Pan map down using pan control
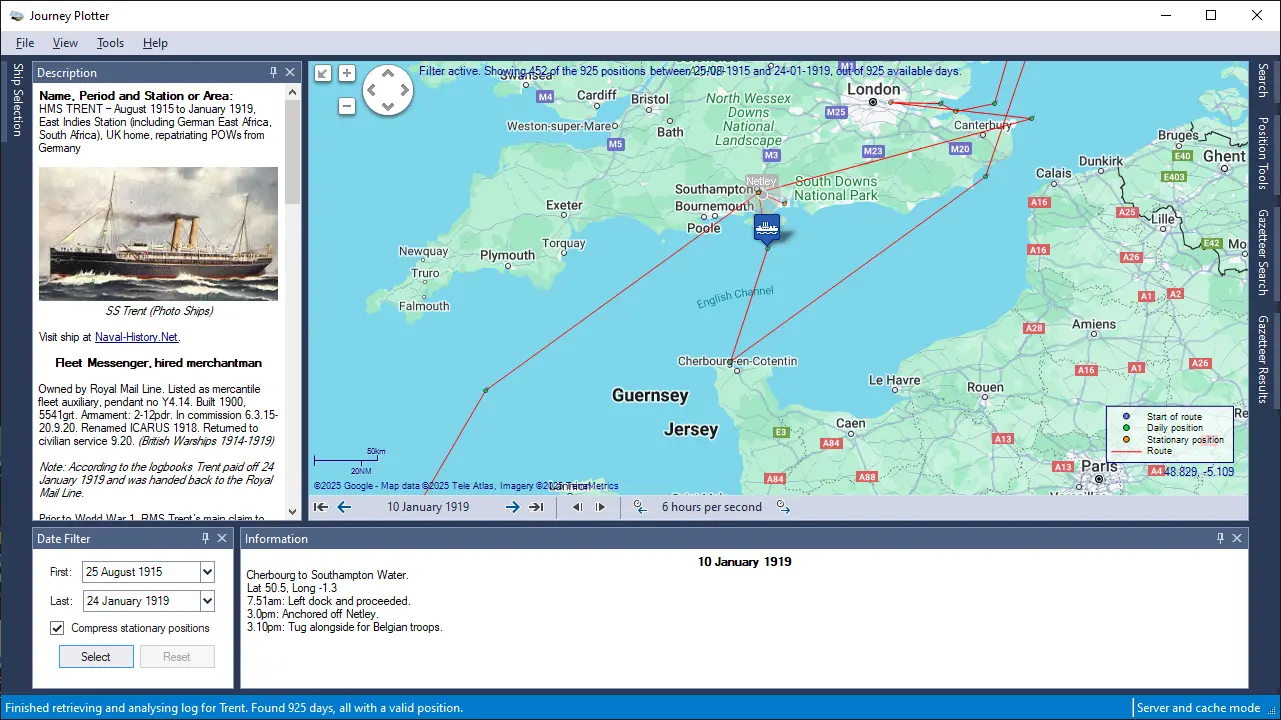The image size is (1281, 720). click(387, 107)
